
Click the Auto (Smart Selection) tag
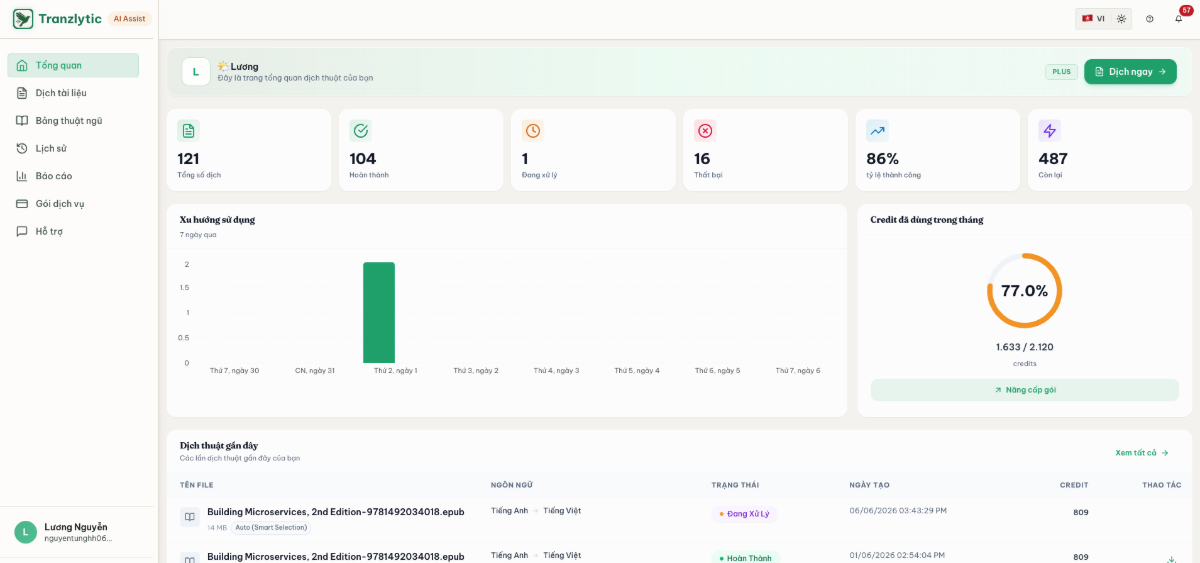pyautogui.click(x=271, y=527)
